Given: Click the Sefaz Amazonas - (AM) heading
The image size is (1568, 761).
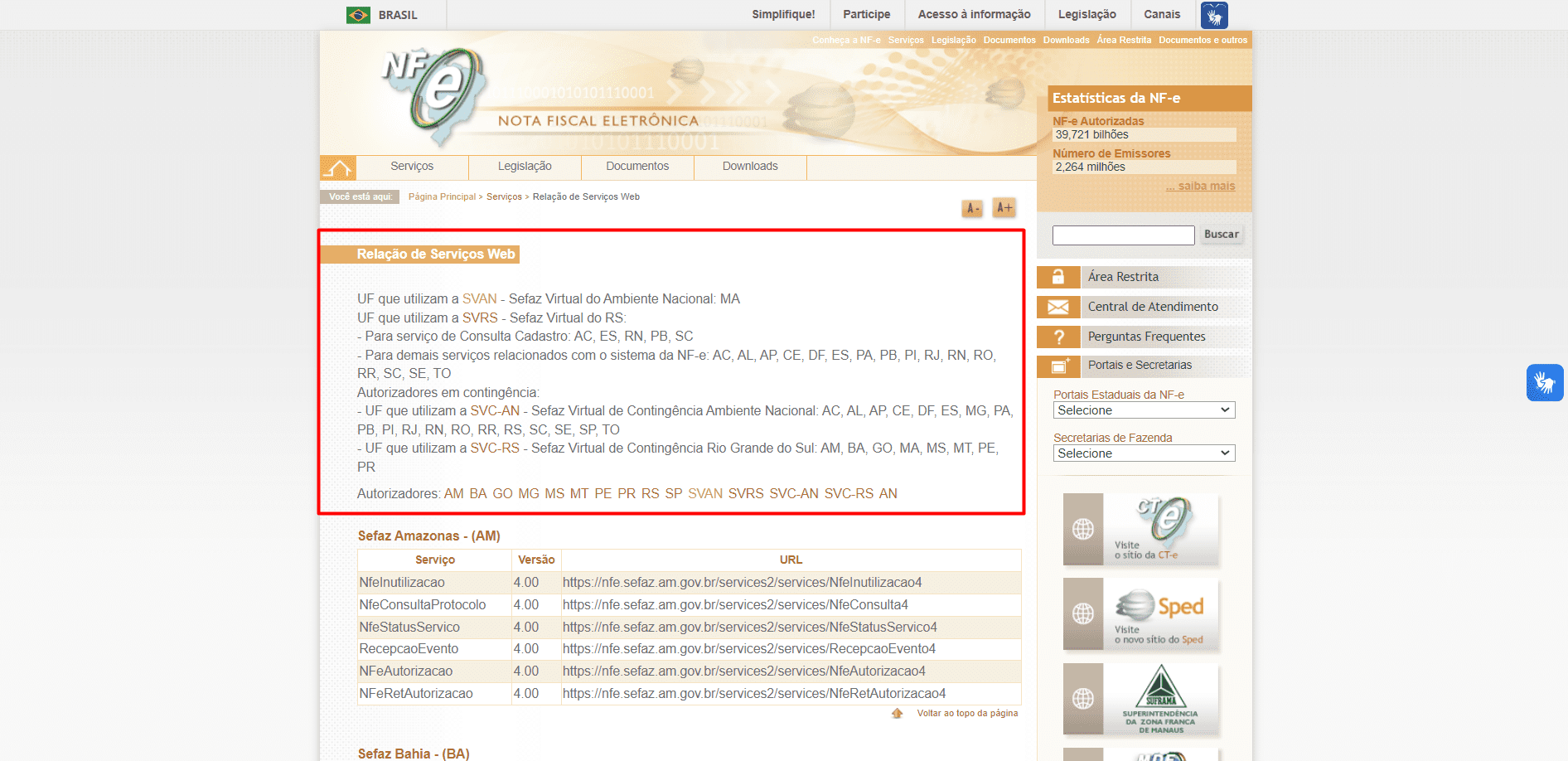Looking at the screenshot, I should (x=429, y=536).
